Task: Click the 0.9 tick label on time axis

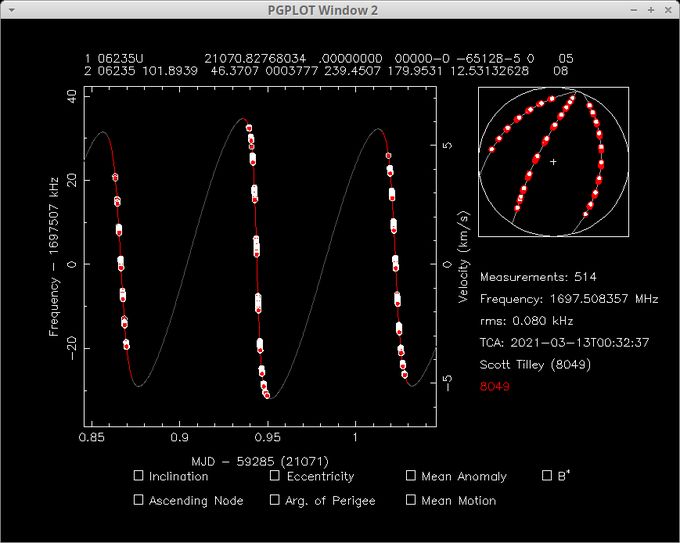Action: pos(180,437)
